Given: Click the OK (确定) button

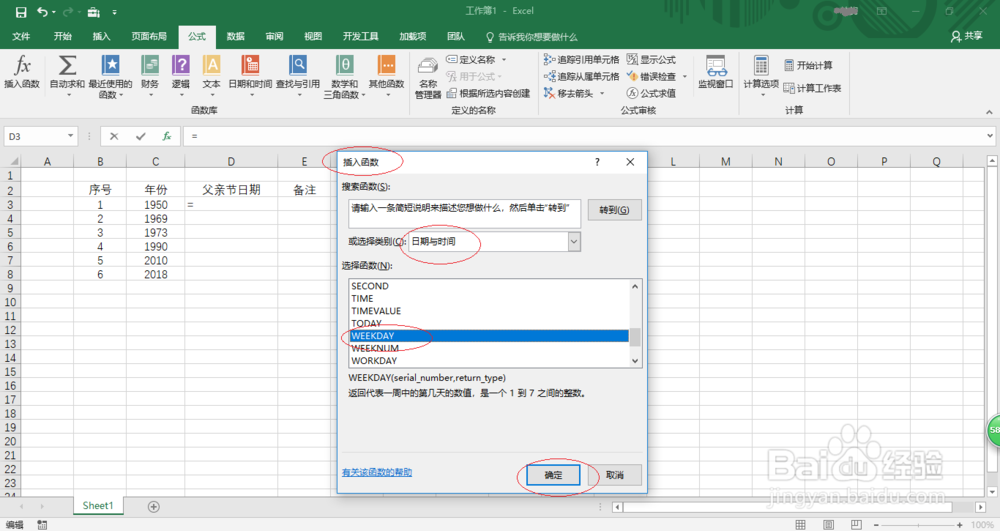Looking at the screenshot, I should pyautogui.click(x=554, y=475).
